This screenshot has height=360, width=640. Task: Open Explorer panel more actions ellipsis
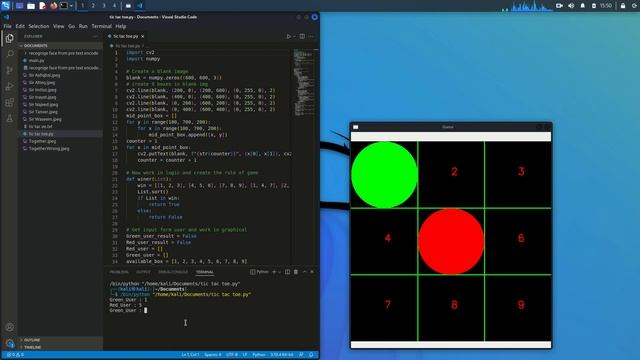(96, 36)
